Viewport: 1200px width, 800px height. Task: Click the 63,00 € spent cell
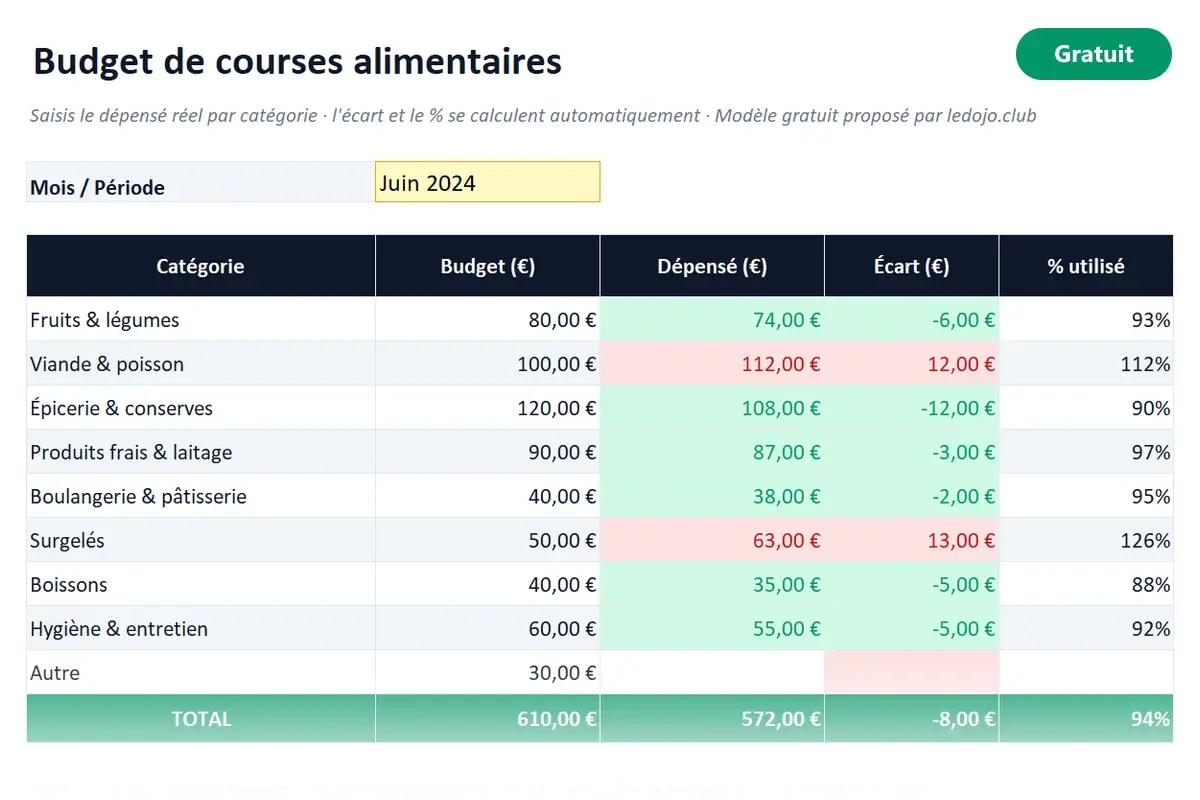coord(712,540)
